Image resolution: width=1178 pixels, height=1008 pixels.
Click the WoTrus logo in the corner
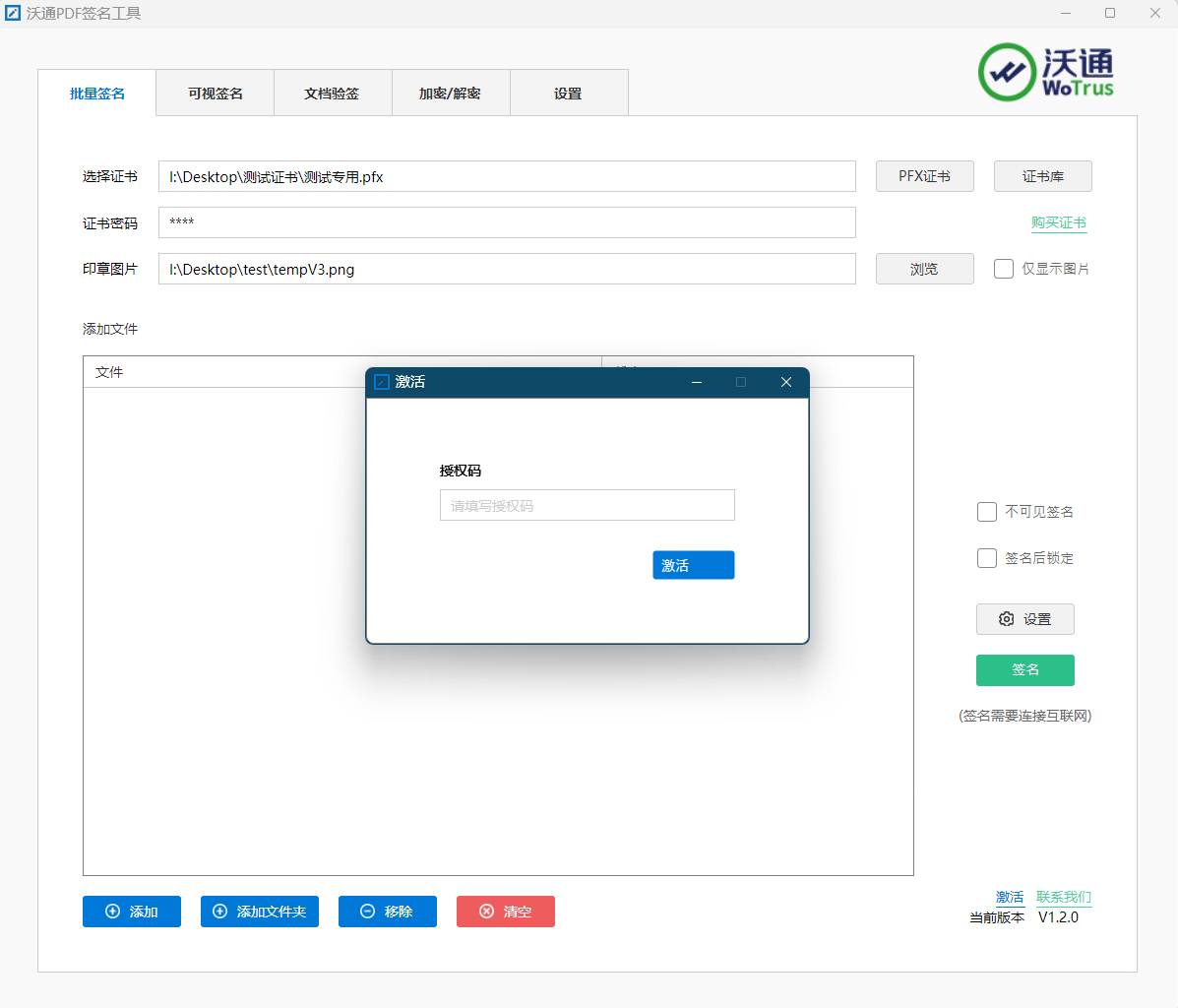click(1045, 72)
